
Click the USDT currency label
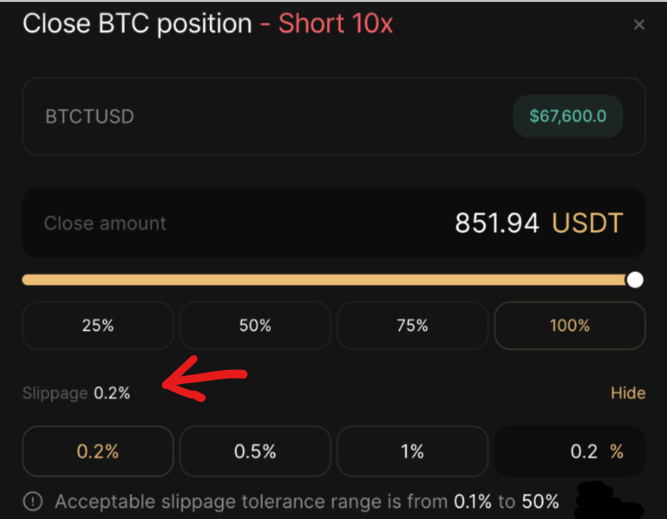[587, 223]
